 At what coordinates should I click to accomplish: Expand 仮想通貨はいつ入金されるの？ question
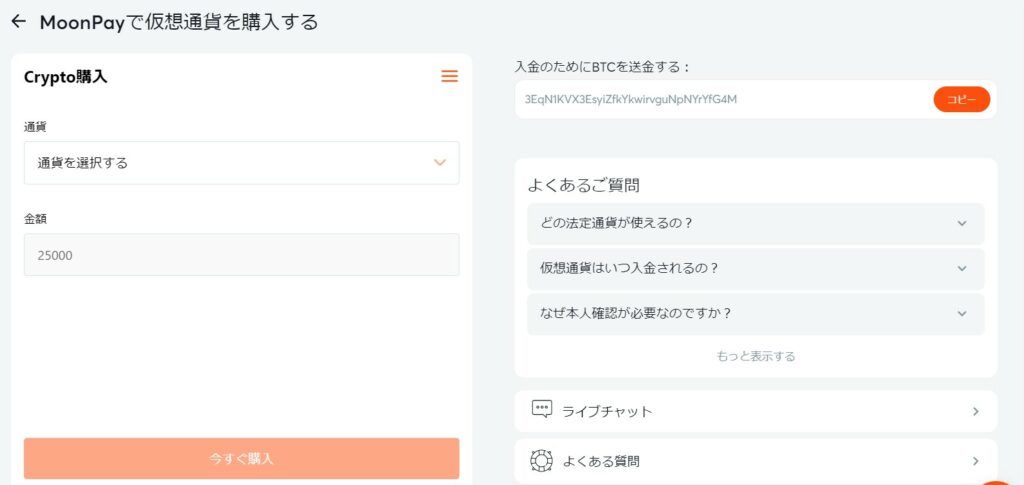coord(756,268)
